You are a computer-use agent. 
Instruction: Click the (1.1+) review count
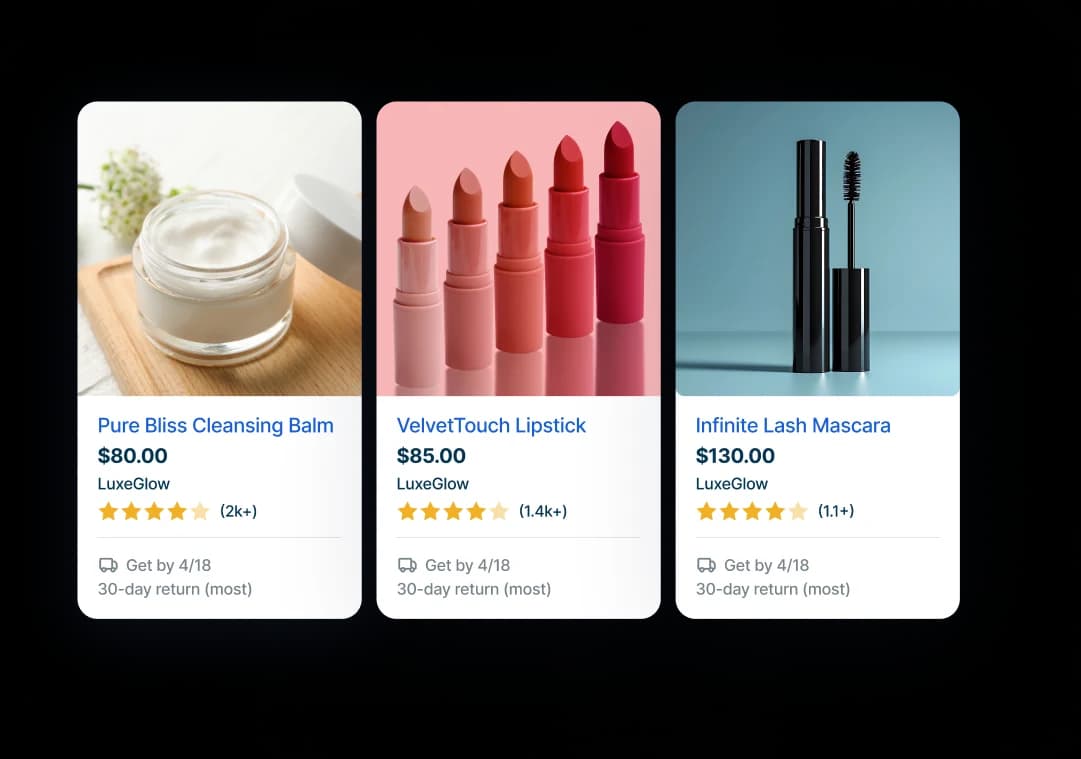[836, 511]
